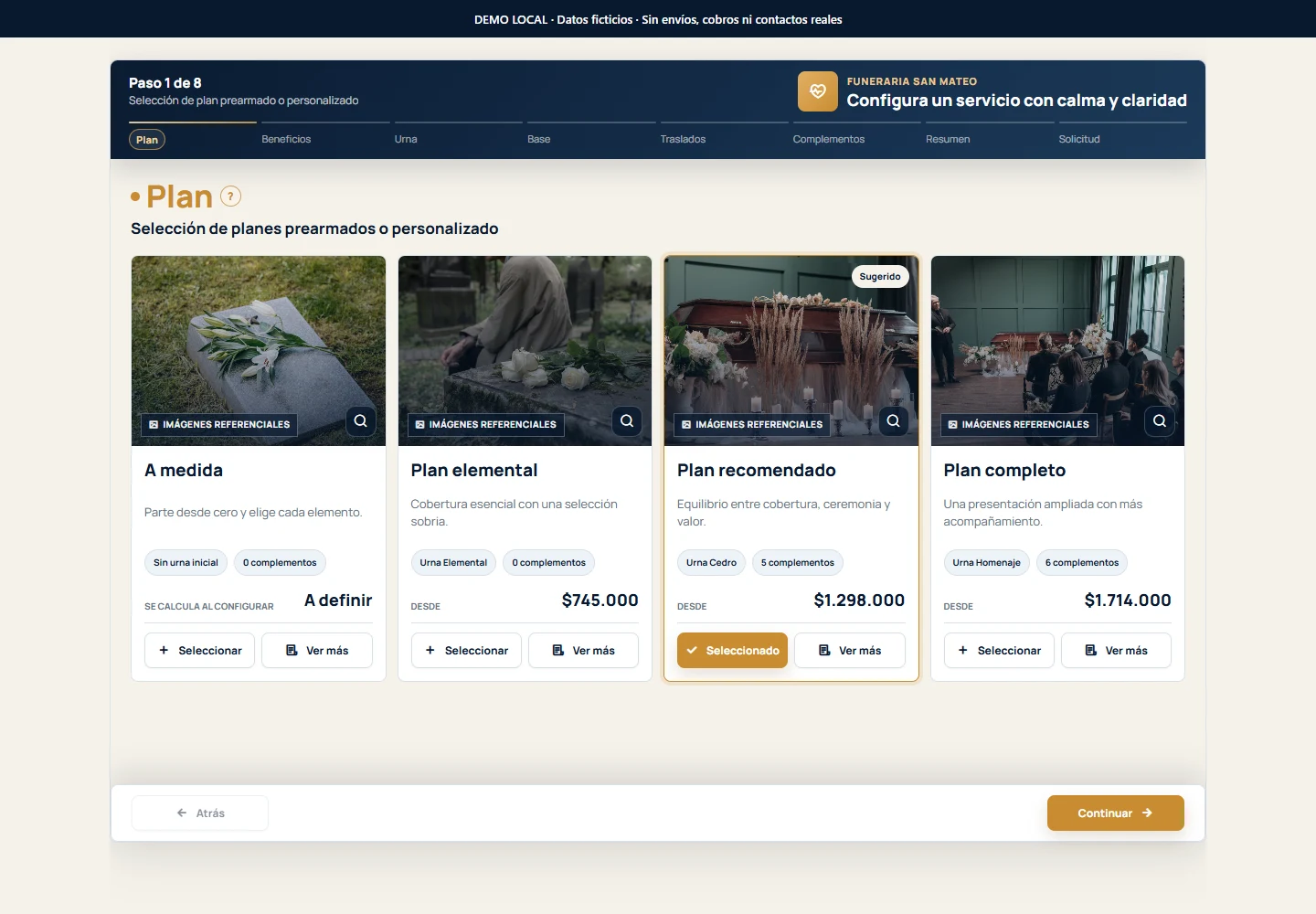Enlarge the Plan recomendado image via magnifier
The height and width of the screenshot is (914, 1316).
[894, 421]
